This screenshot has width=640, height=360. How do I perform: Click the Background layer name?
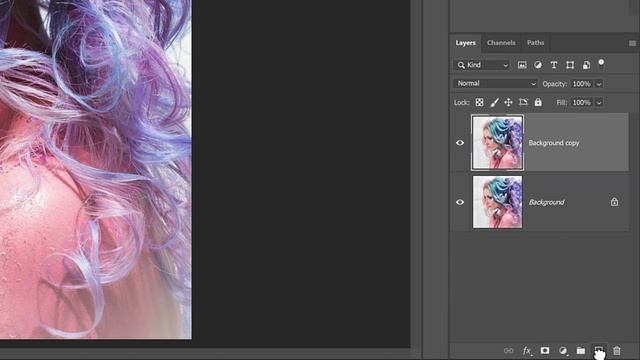(x=547, y=202)
